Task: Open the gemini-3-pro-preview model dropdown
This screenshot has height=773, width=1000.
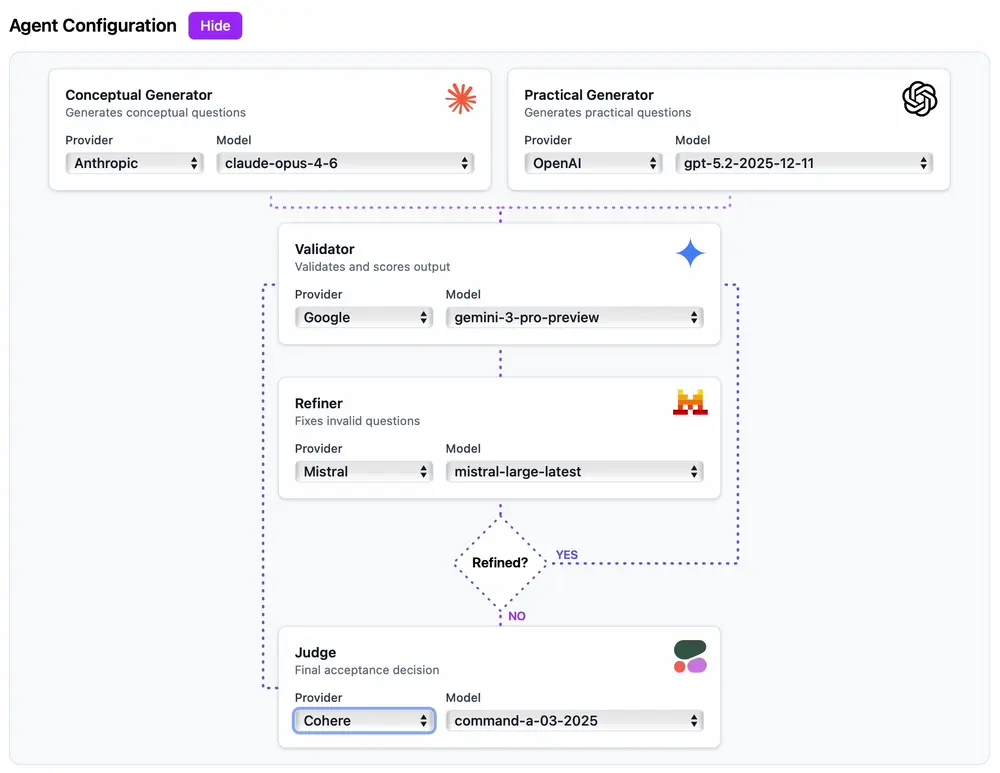Action: (x=574, y=318)
